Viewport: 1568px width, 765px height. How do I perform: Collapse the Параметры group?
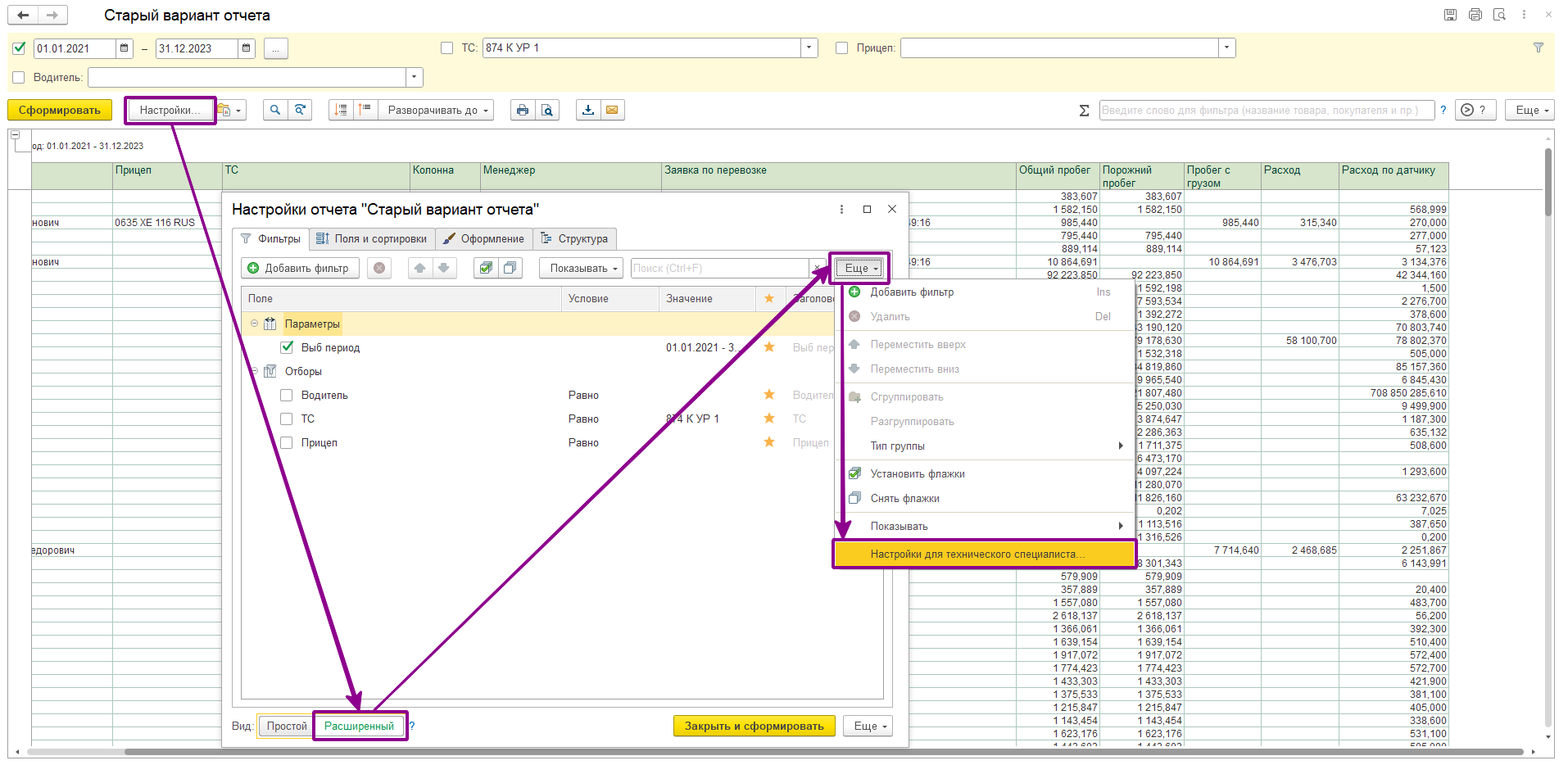coord(254,324)
